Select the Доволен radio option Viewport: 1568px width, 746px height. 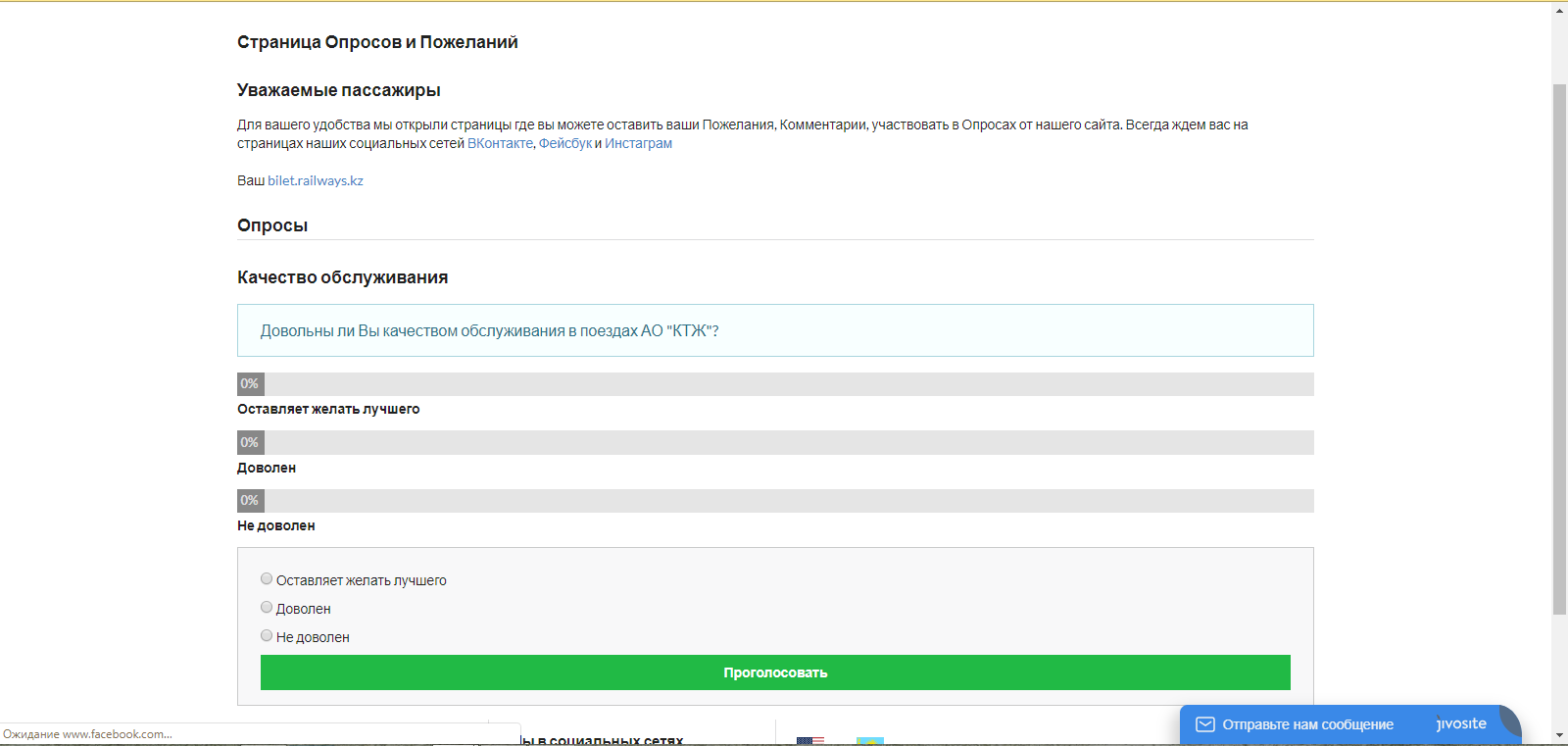coord(267,607)
